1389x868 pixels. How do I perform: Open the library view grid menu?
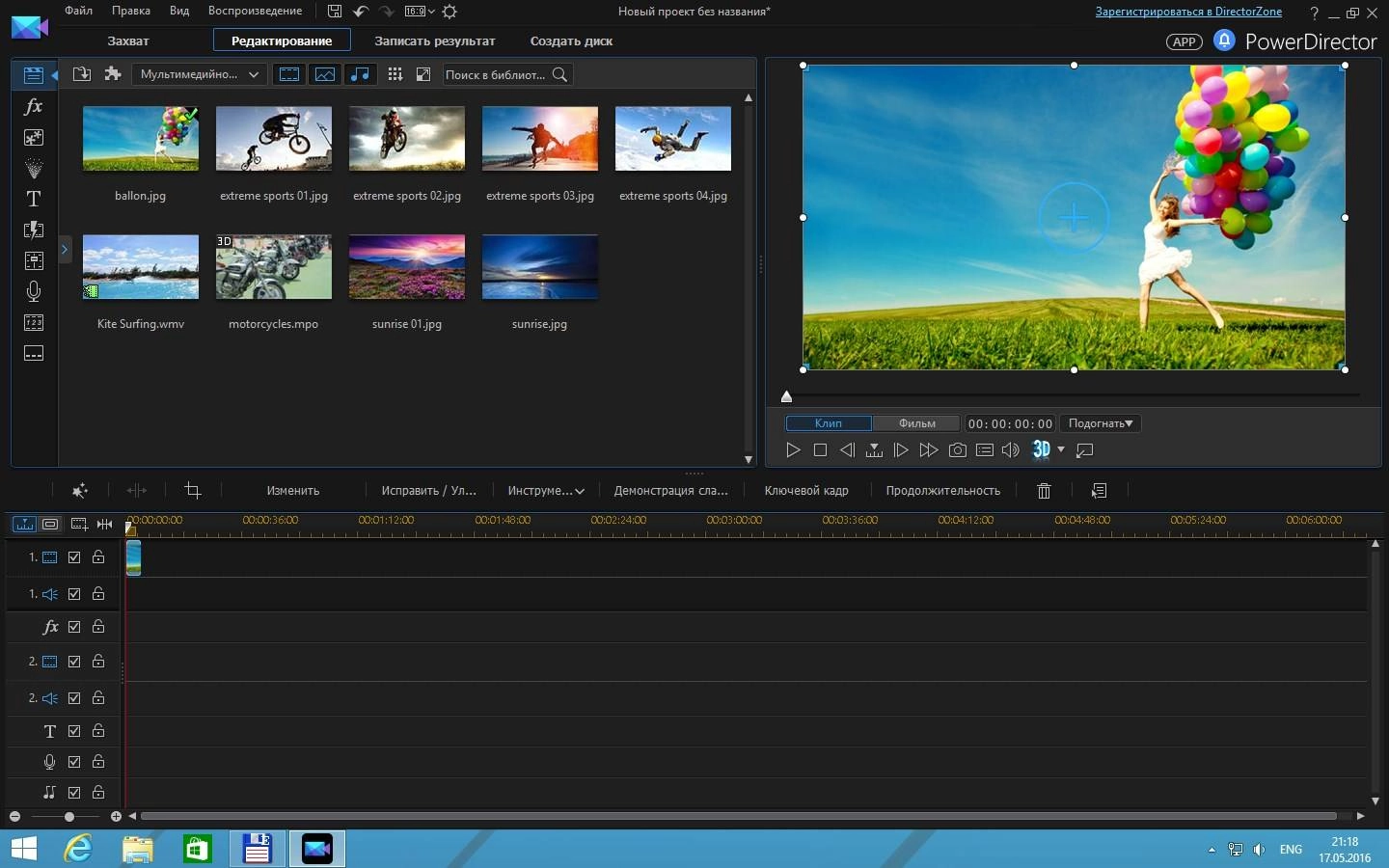[x=395, y=74]
